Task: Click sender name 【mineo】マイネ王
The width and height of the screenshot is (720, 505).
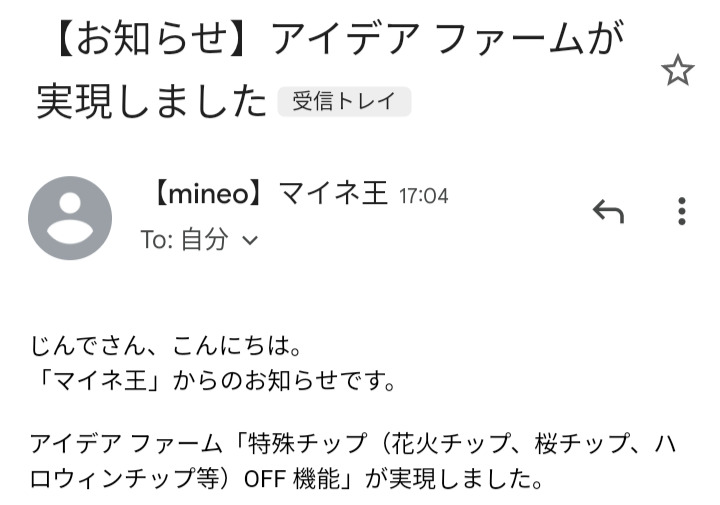Action: (267, 194)
